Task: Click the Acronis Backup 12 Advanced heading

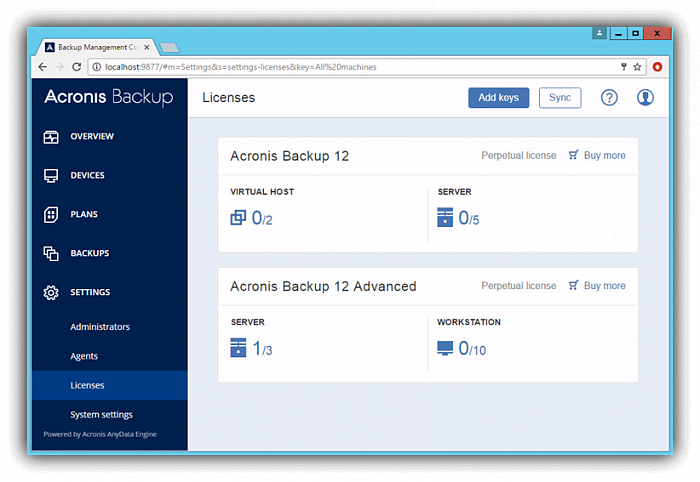Action: click(x=323, y=286)
